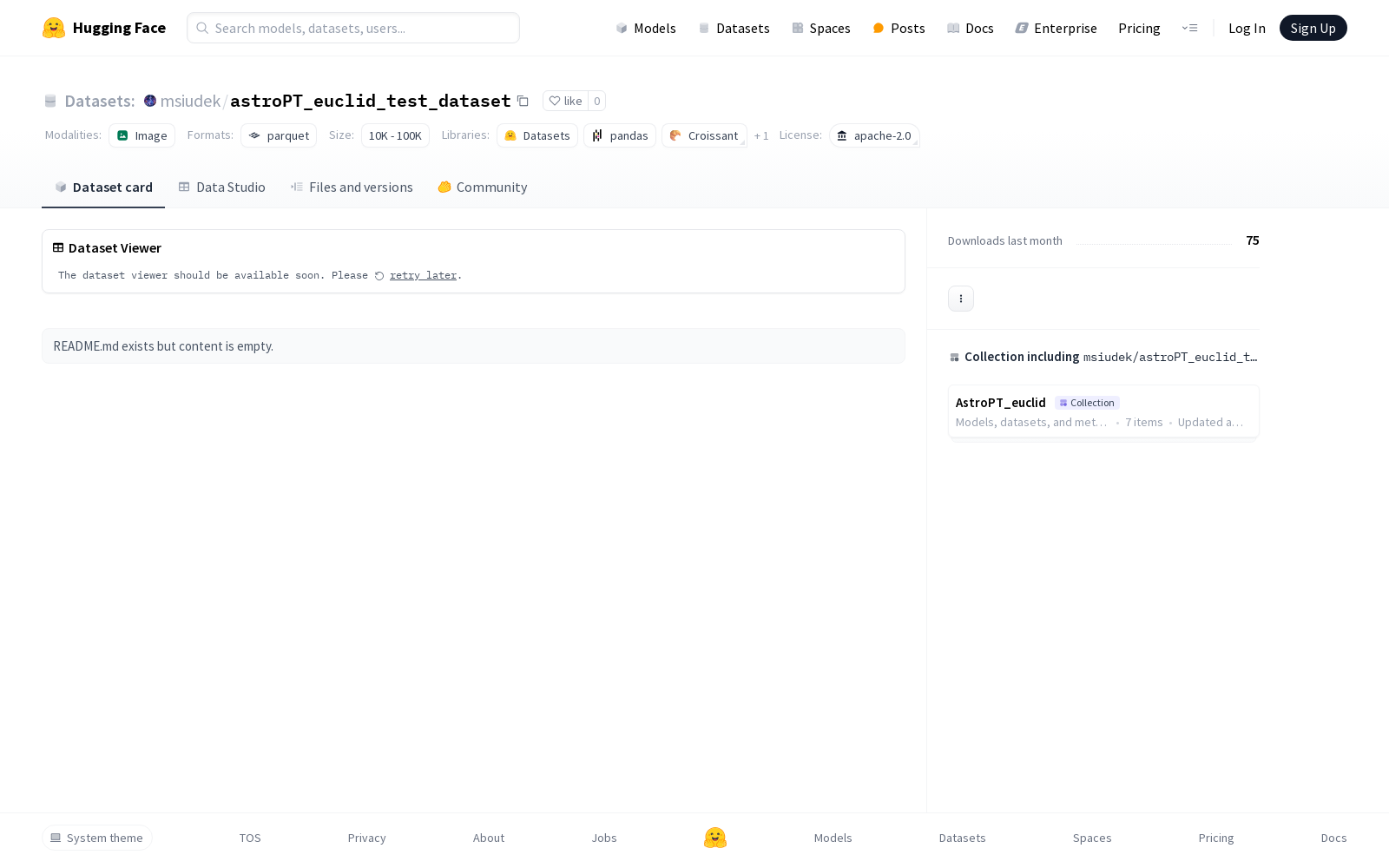Select the pandas library tag
Screen dimensions: 1389x868
(620, 135)
